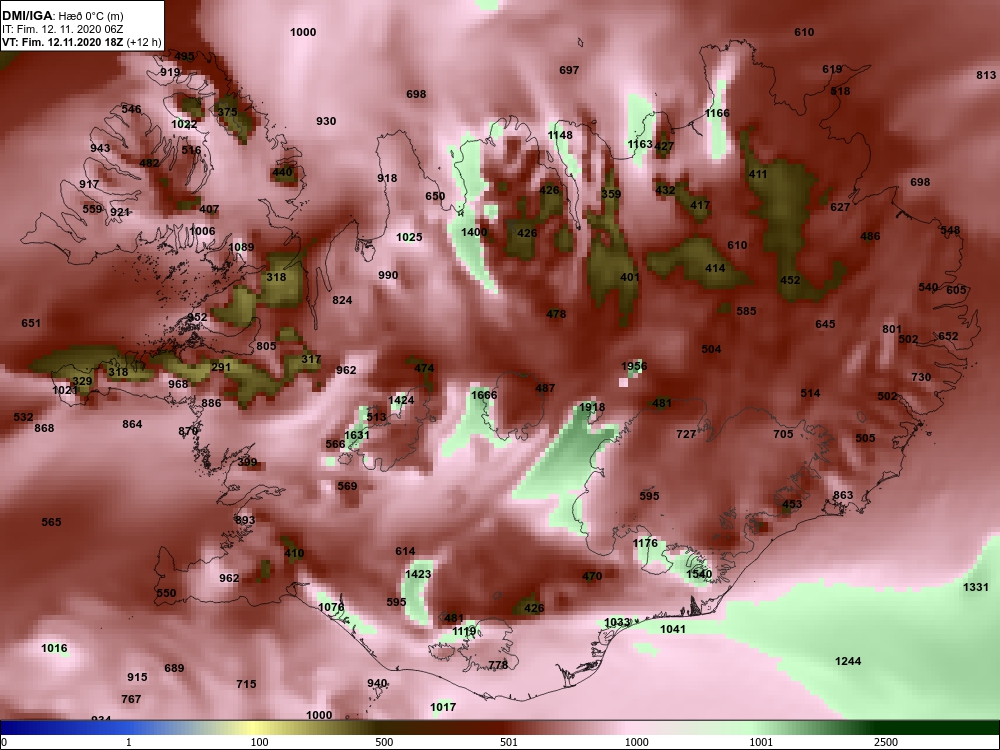Click the map value 1540

click(698, 574)
